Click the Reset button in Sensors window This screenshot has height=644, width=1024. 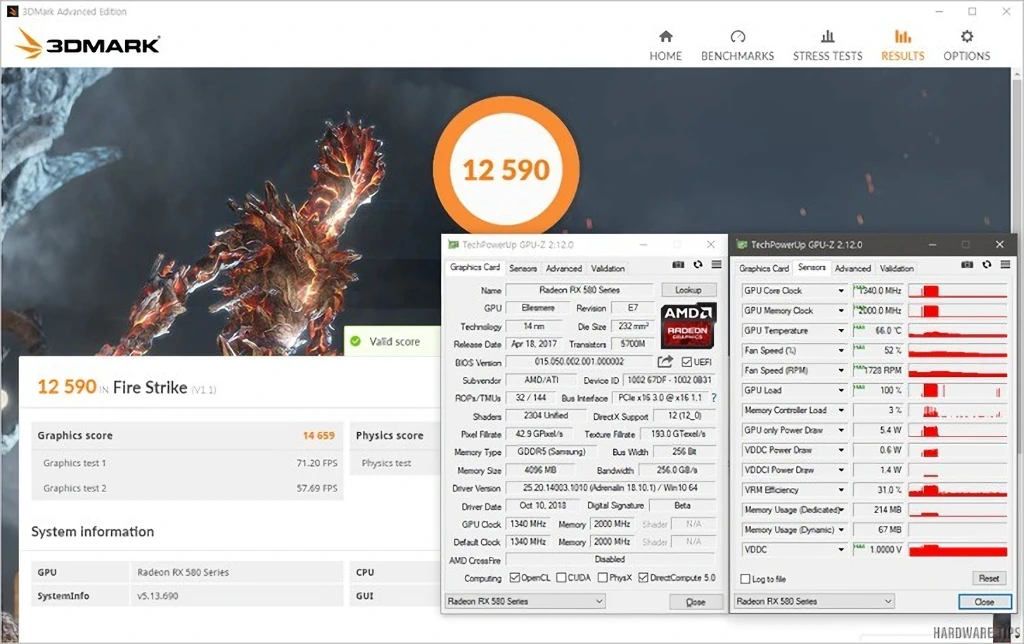[x=989, y=578]
